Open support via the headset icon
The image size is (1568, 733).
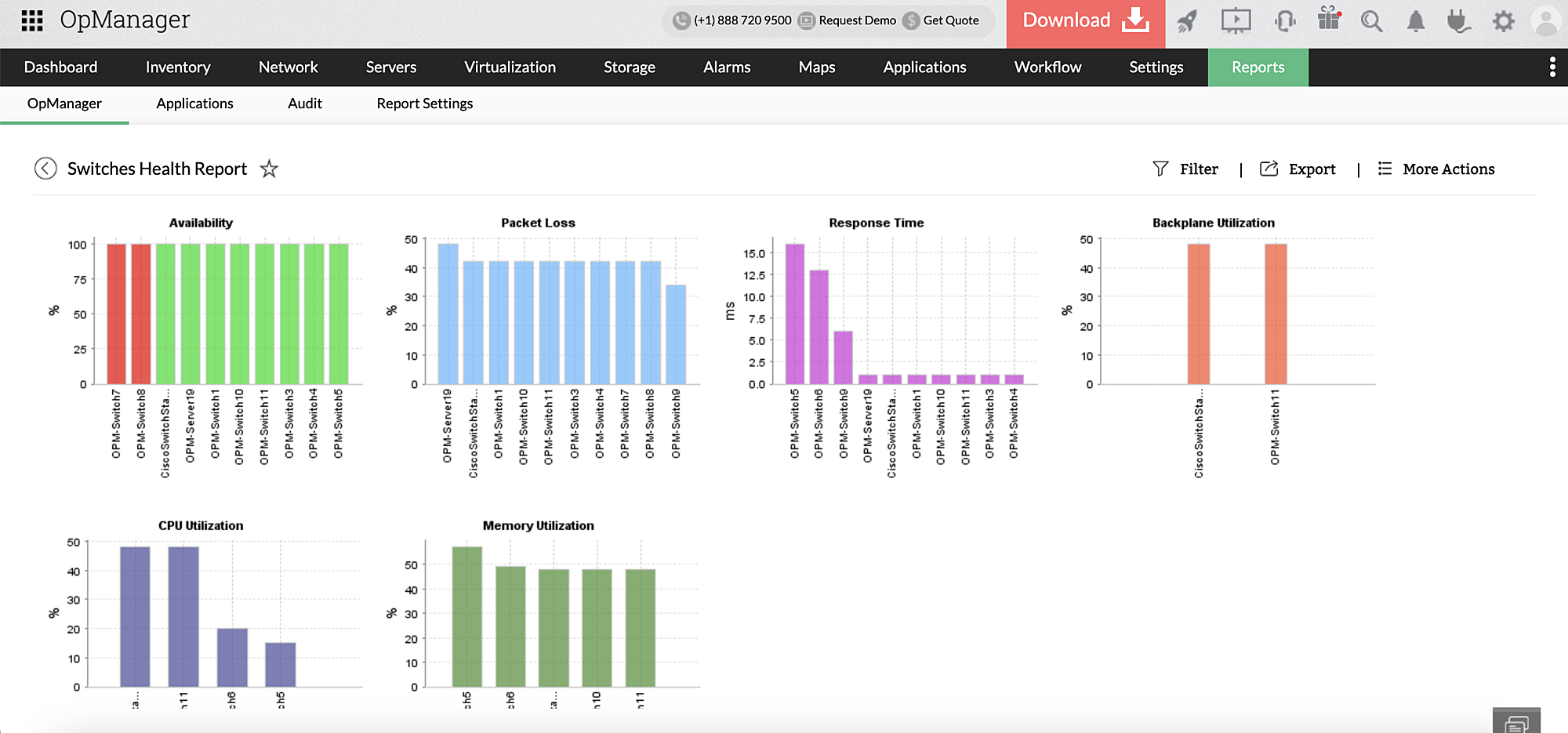pyautogui.click(x=1283, y=21)
